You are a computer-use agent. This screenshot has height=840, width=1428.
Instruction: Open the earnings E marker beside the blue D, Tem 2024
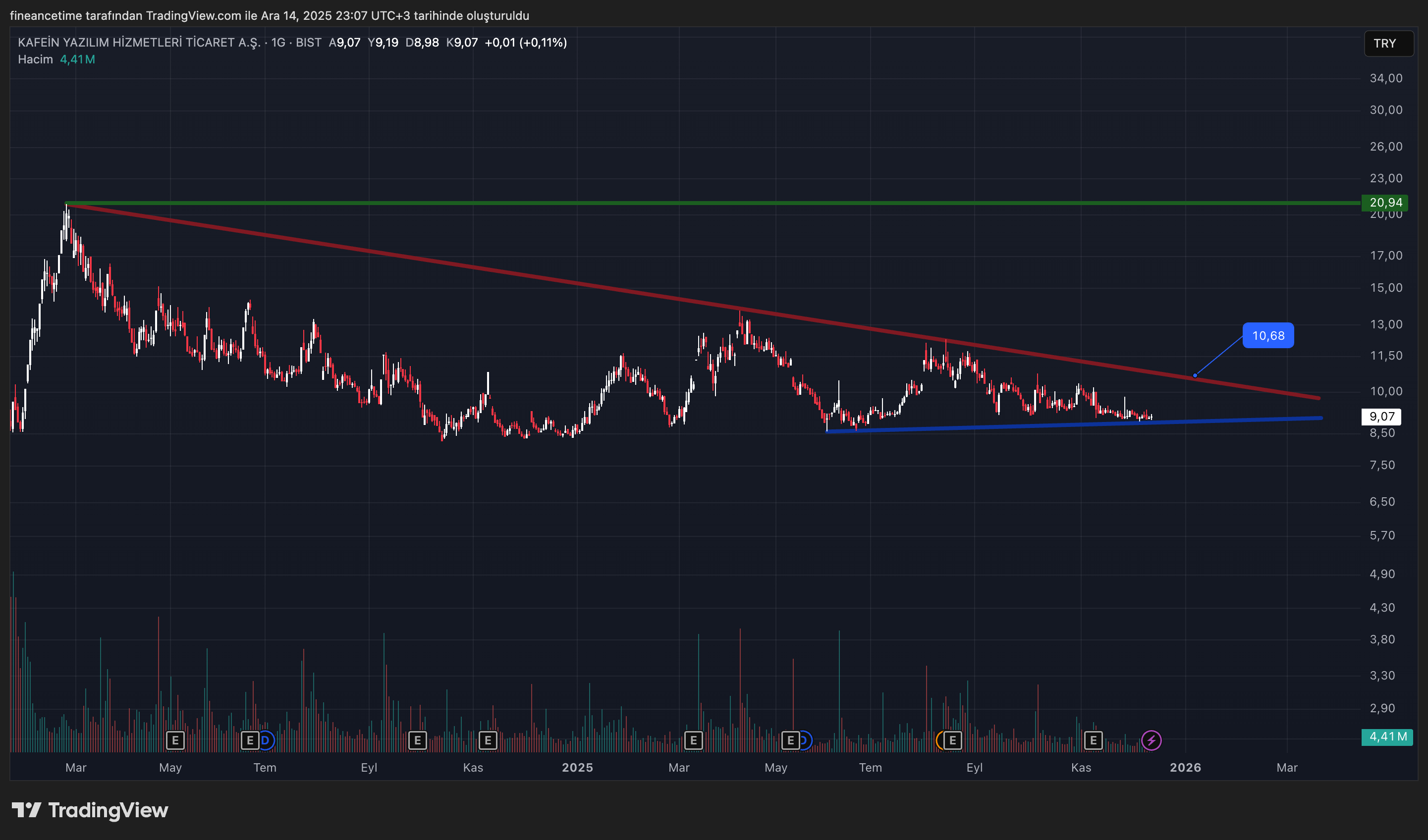point(249,740)
